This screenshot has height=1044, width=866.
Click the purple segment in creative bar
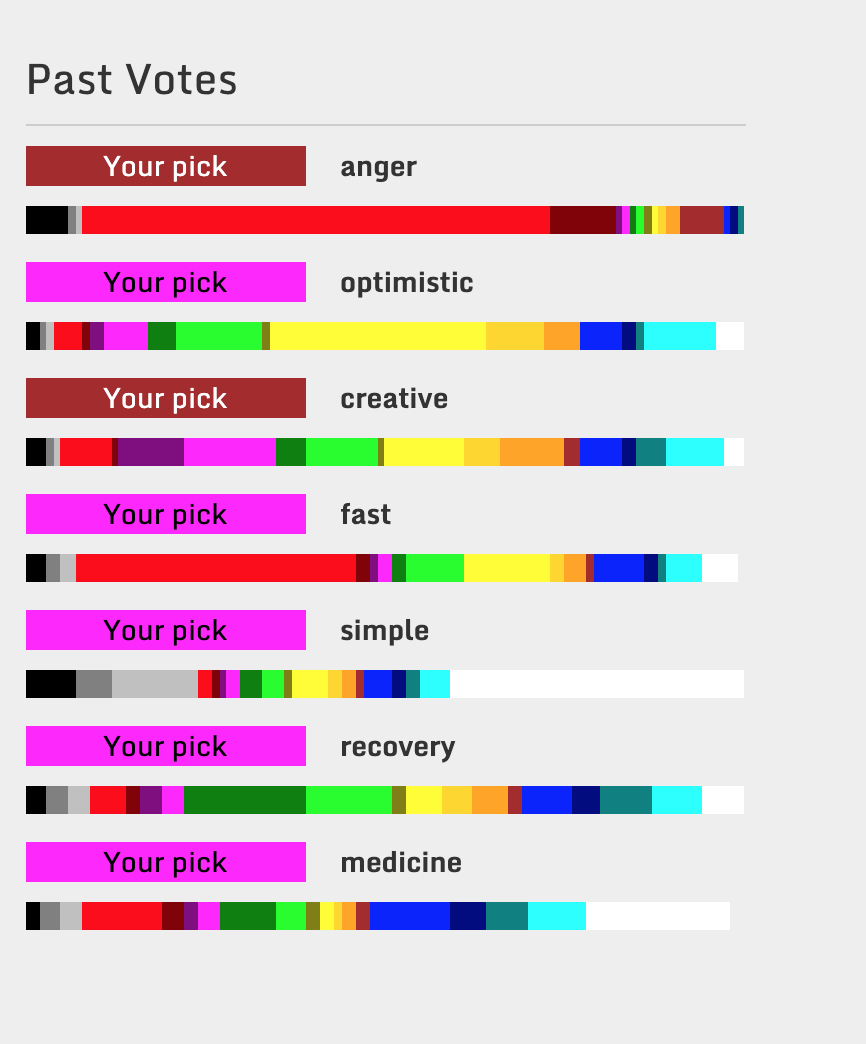click(151, 451)
